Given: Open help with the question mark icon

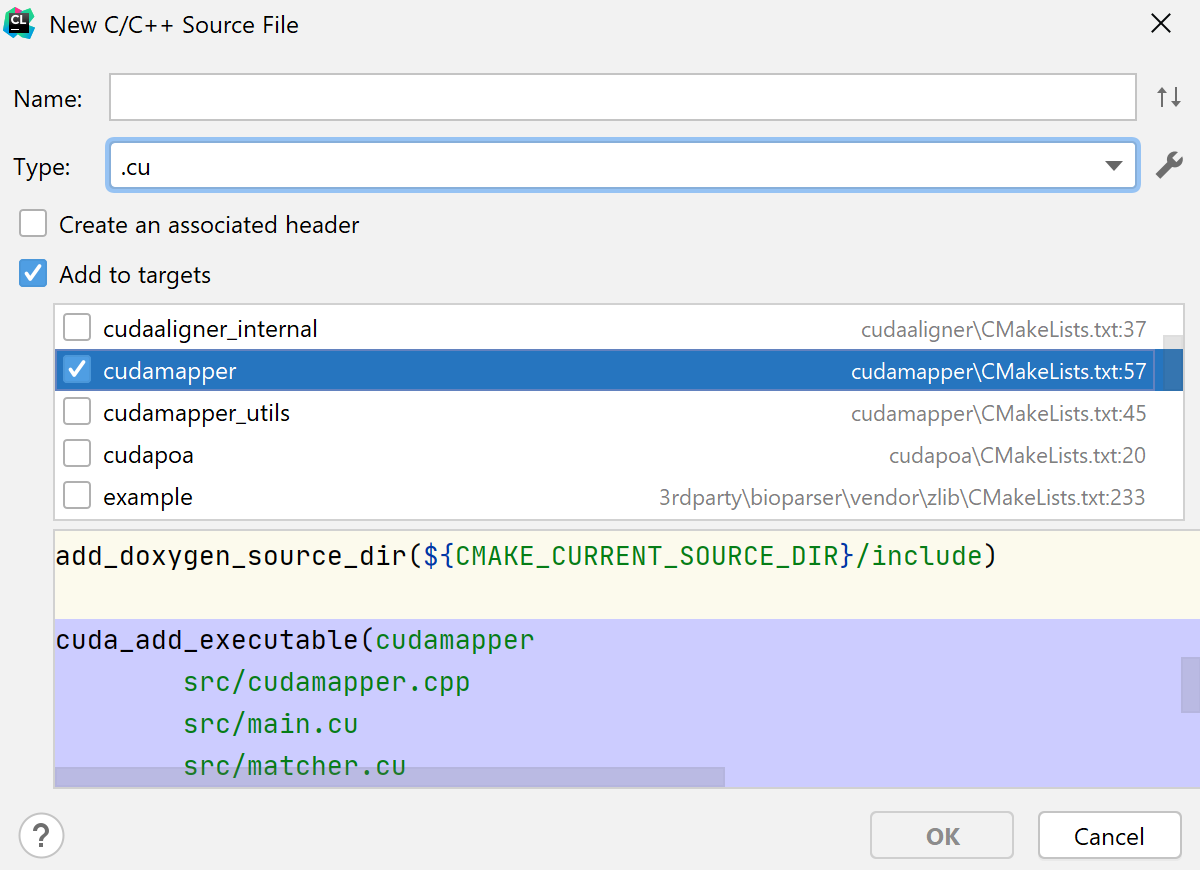Looking at the screenshot, I should coord(41,835).
